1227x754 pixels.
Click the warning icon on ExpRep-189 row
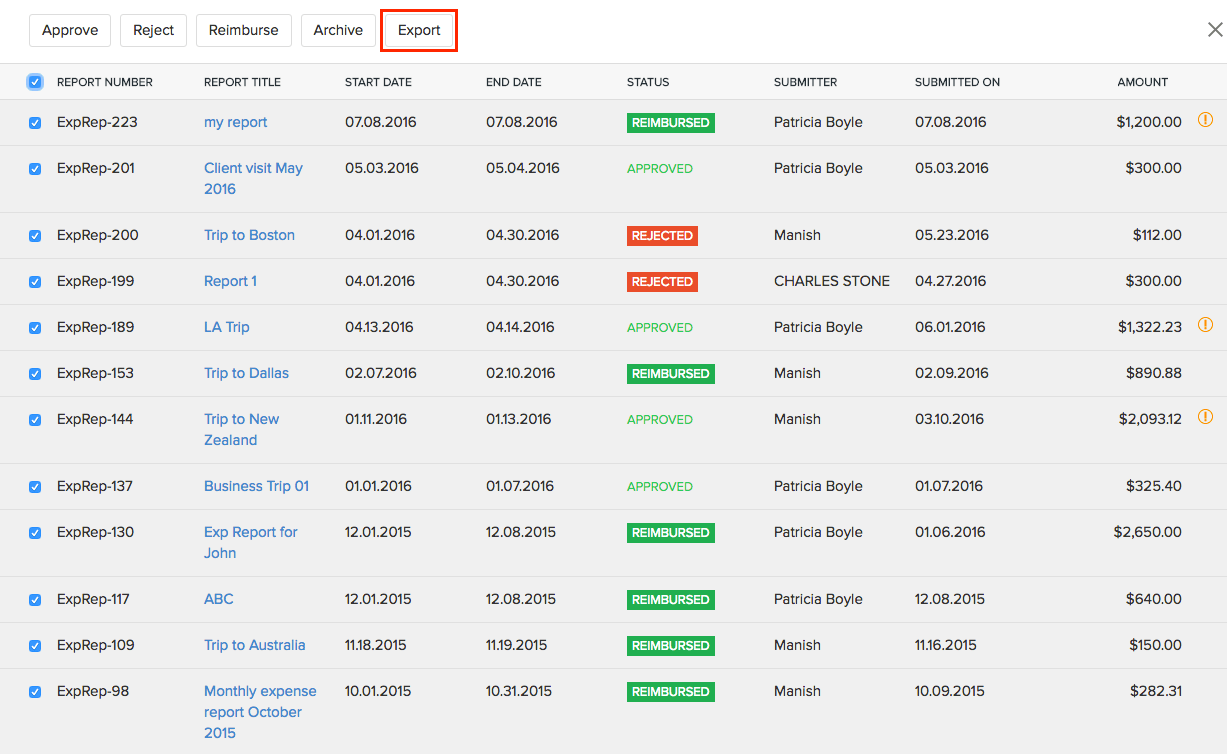point(1205,325)
